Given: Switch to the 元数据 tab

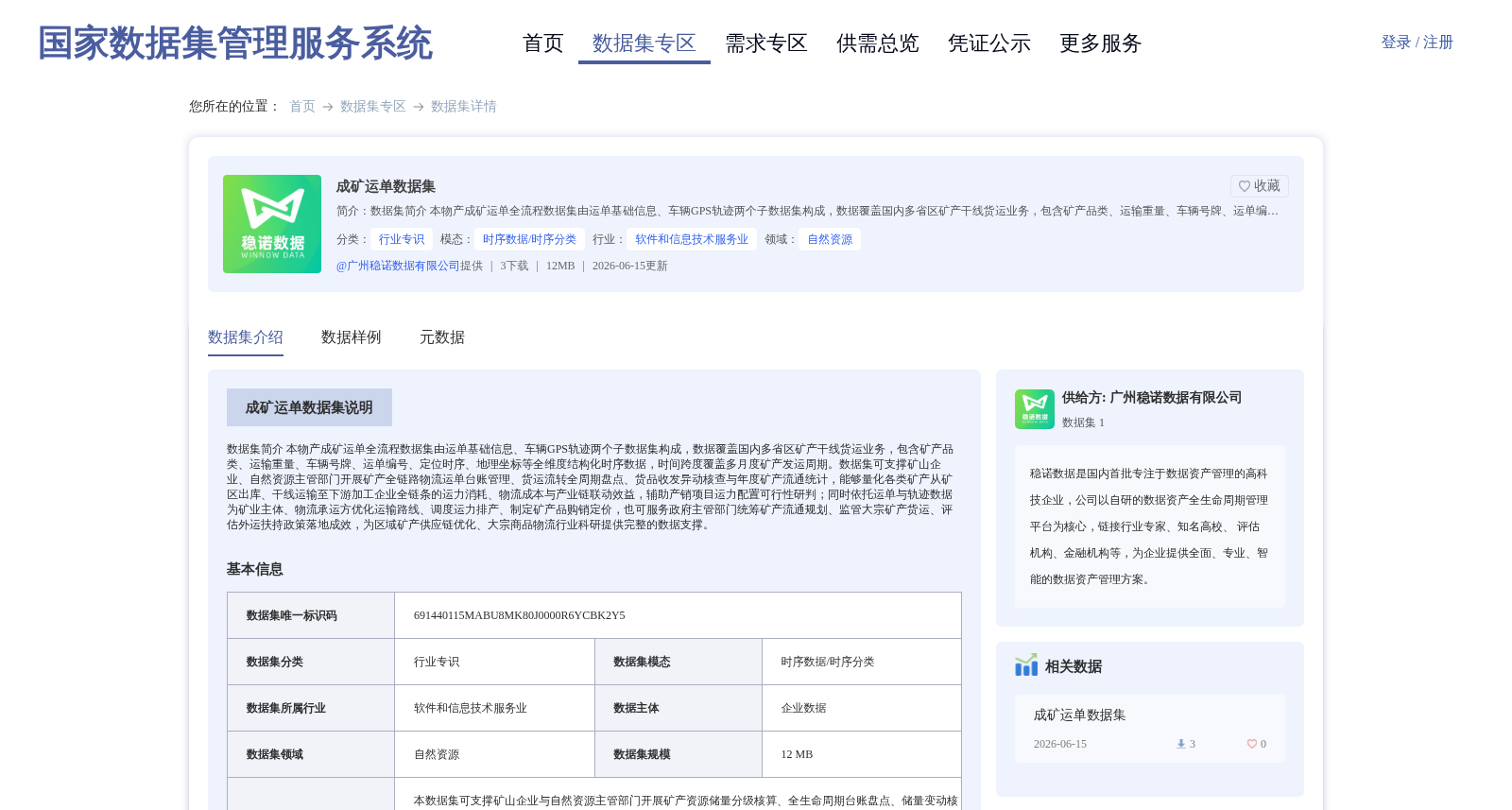Looking at the screenshot, I should 442,337.
